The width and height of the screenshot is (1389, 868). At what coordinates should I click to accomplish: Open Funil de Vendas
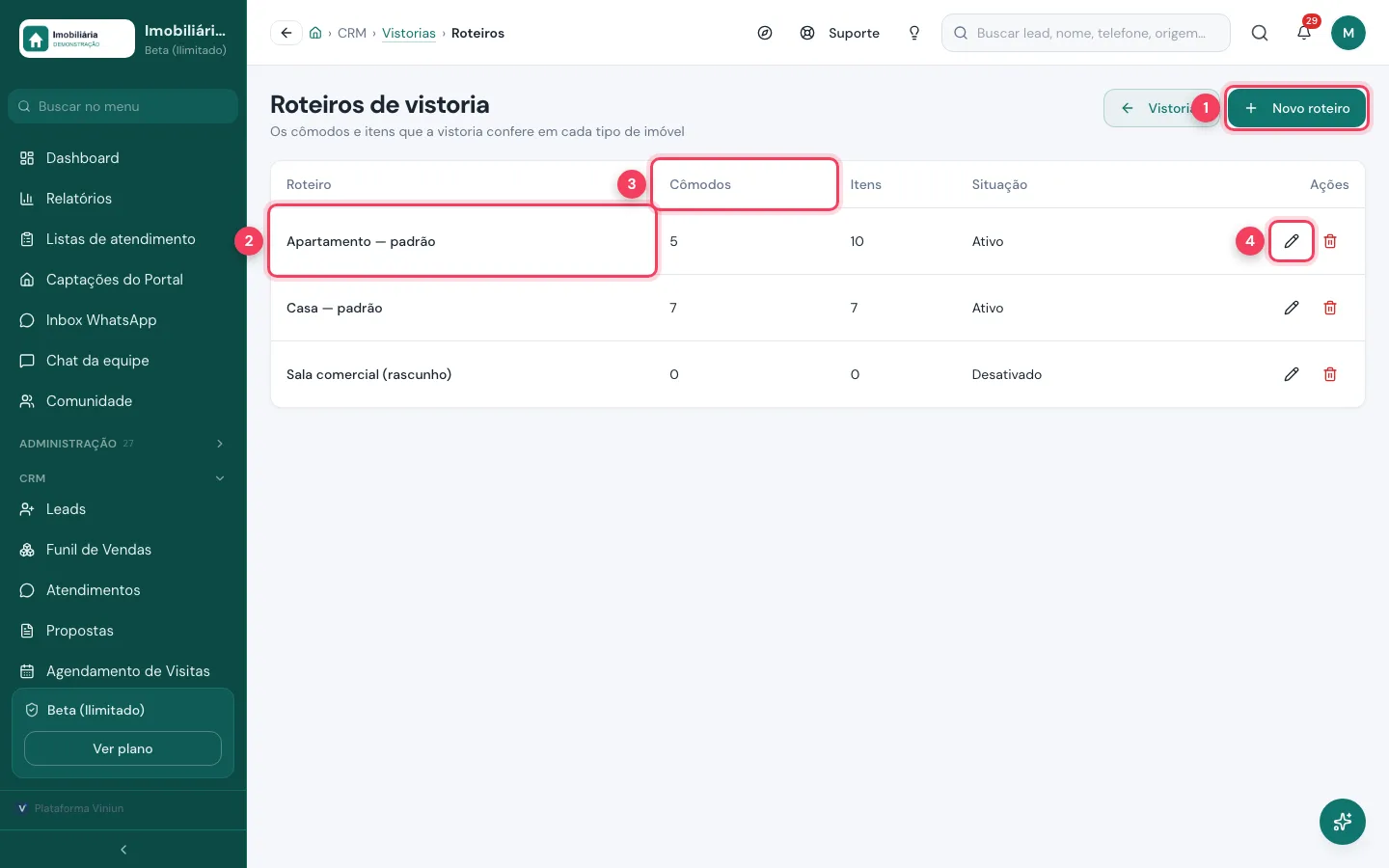coord(123,550)
